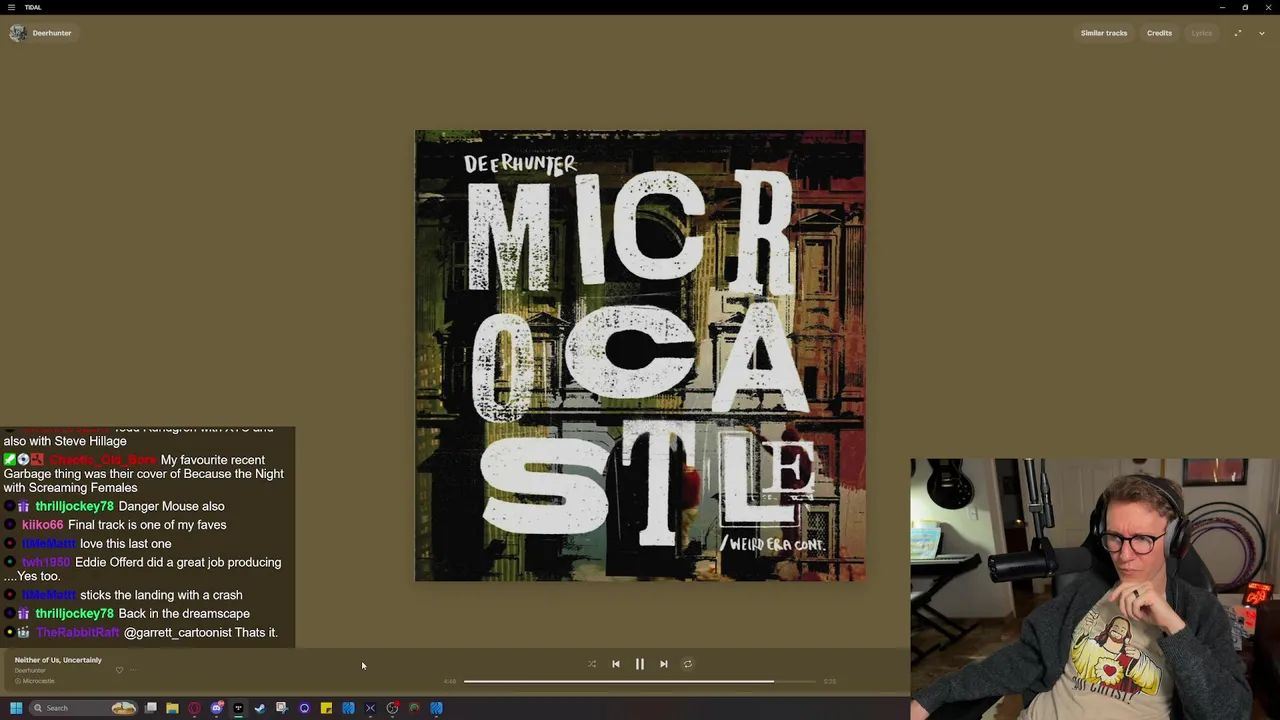Screen dimensions: 1280x720
Task: Open Deerhunter link under song title
Action: 30,670
